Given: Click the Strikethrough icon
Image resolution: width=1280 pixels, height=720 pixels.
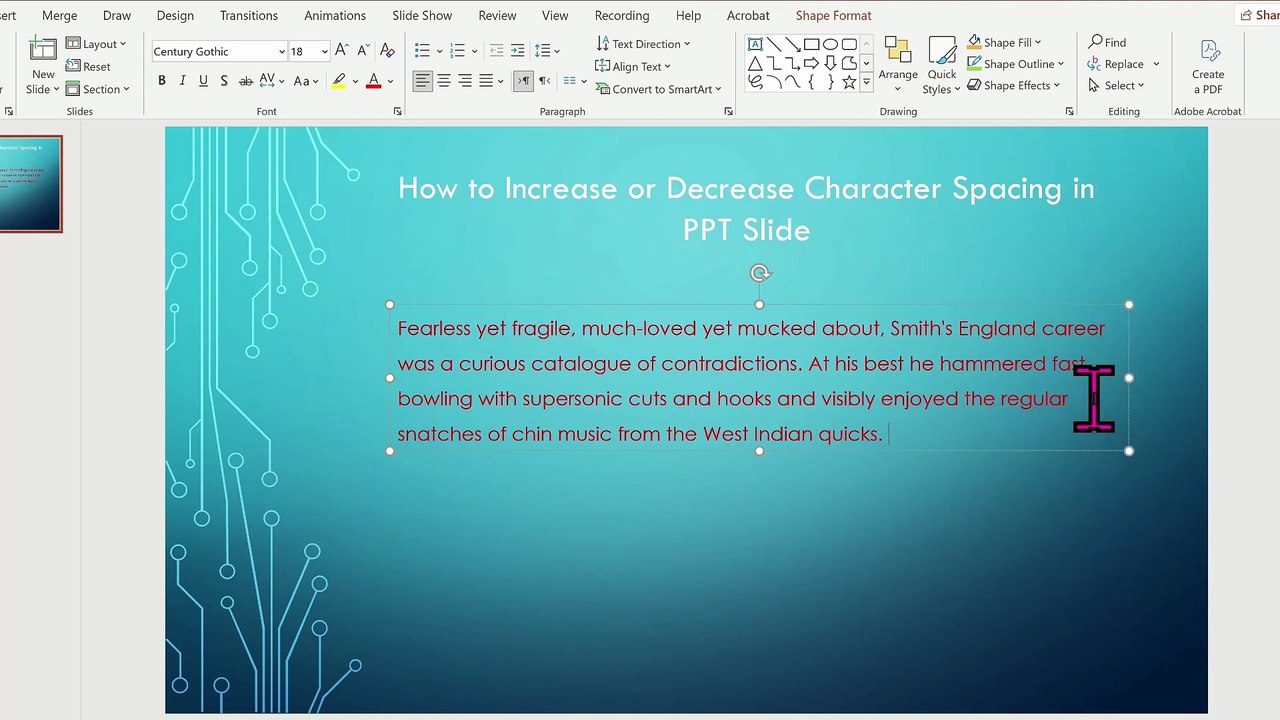Looking at the screenshot, I should [246, 81].
